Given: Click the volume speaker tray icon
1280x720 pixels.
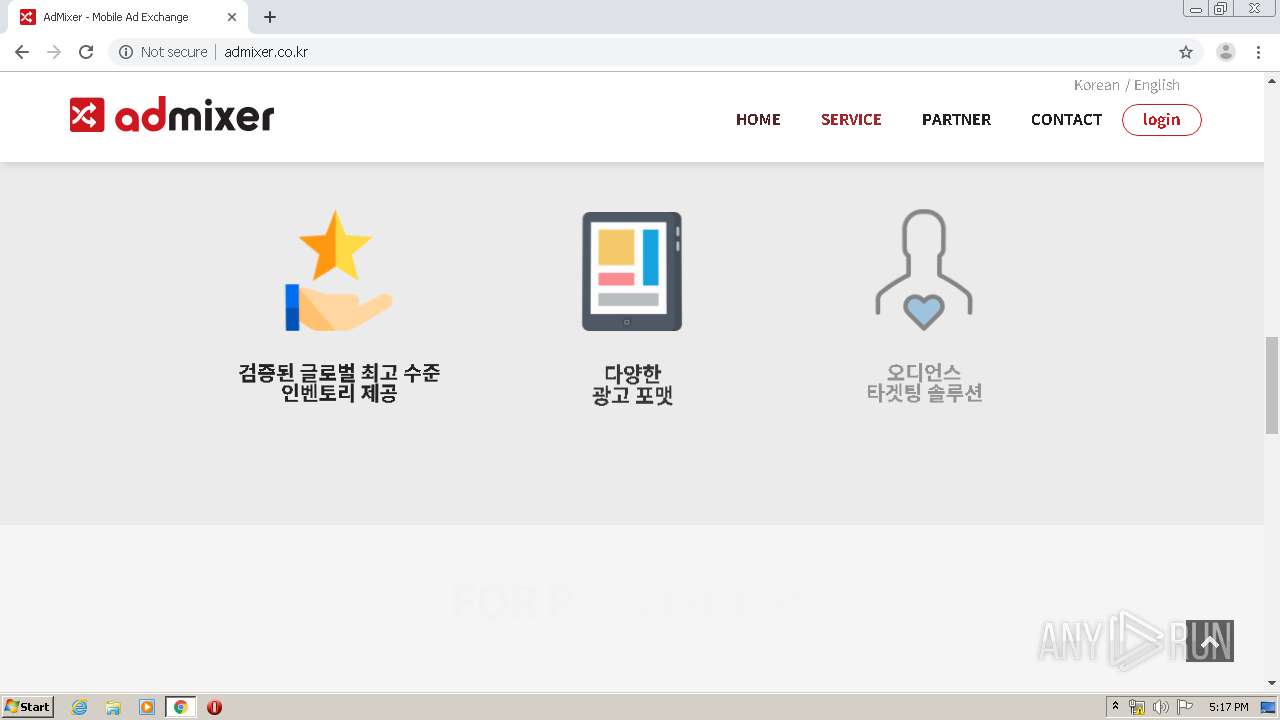Looking at the screenshot, I should click(1160, 707).
